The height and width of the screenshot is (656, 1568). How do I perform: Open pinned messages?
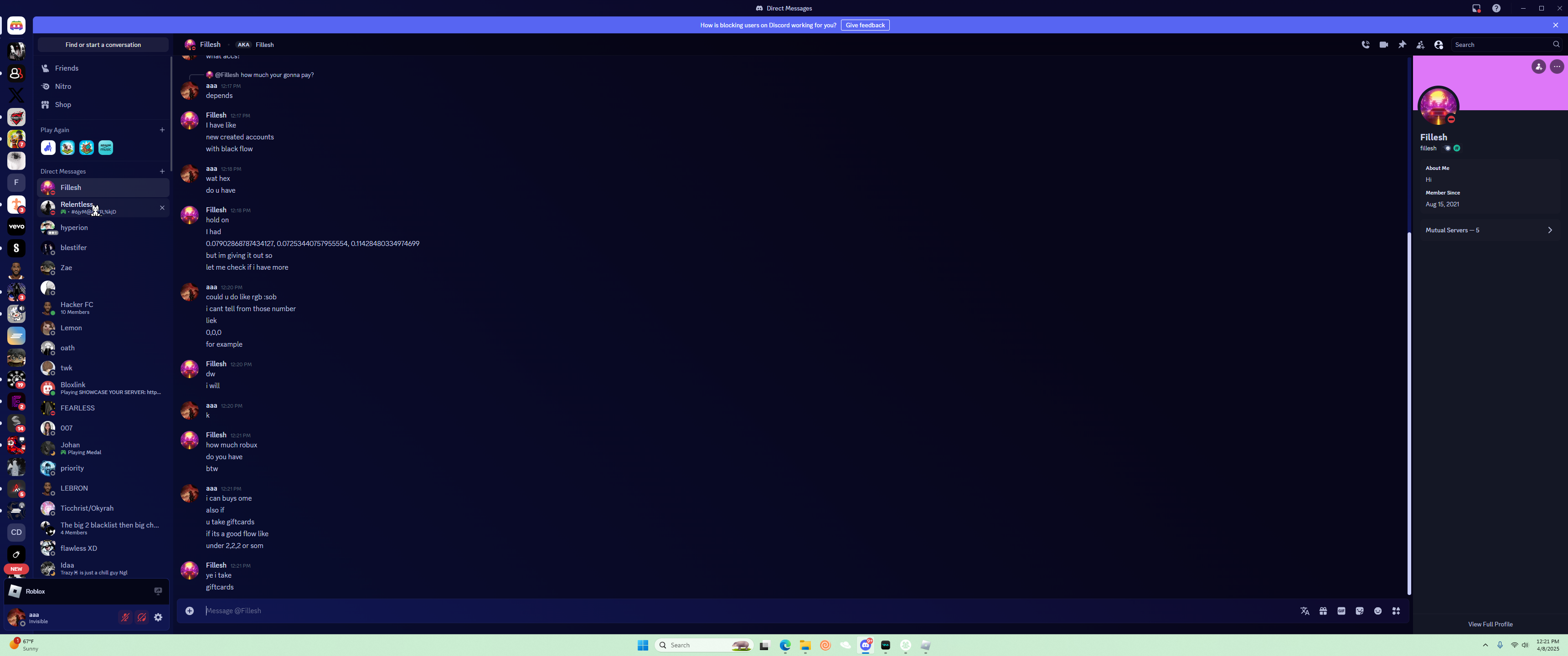pyautogui.click(x=1402, y=45)
